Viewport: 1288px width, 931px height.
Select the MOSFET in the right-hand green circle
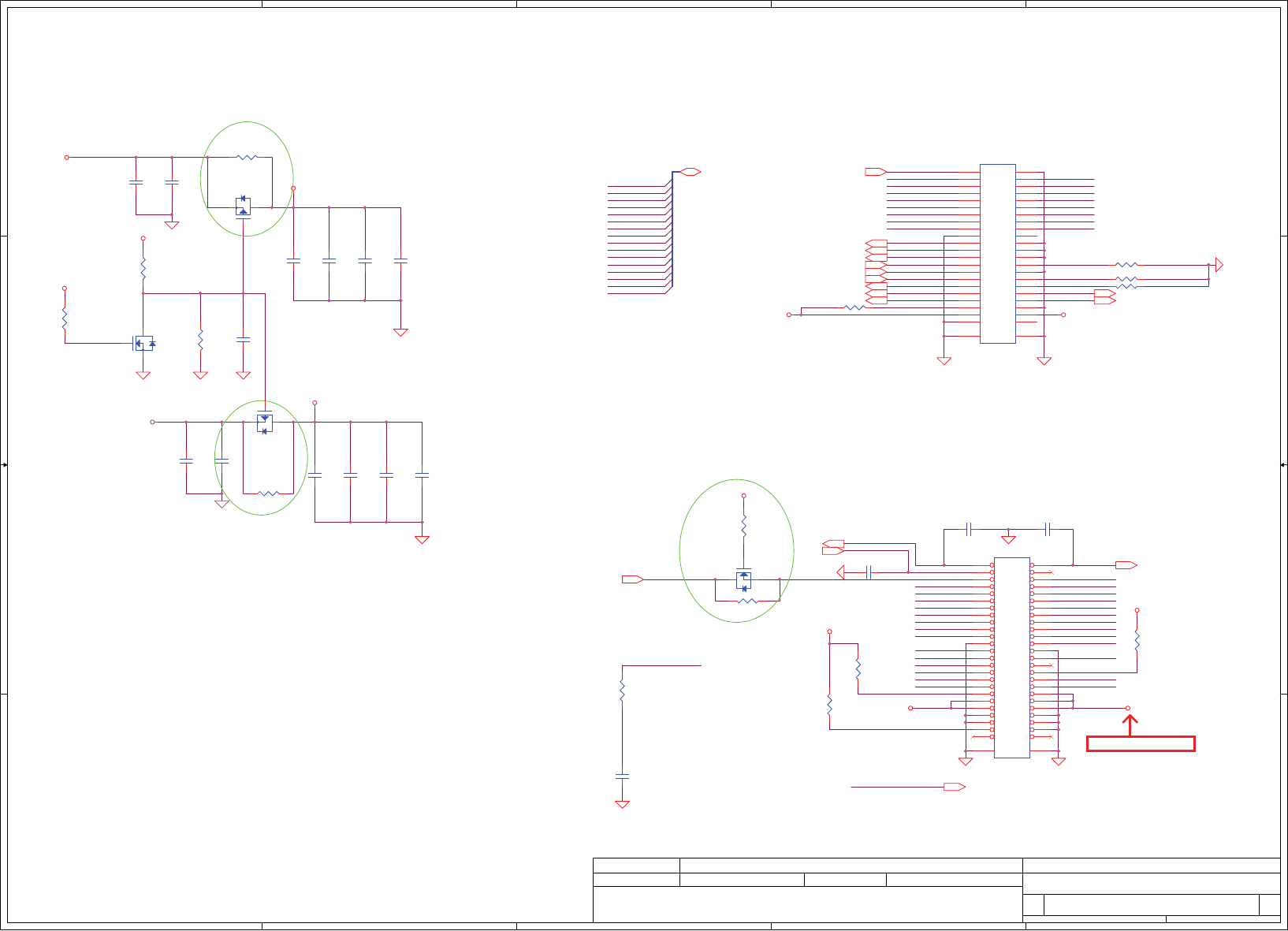tap(744, 580)
